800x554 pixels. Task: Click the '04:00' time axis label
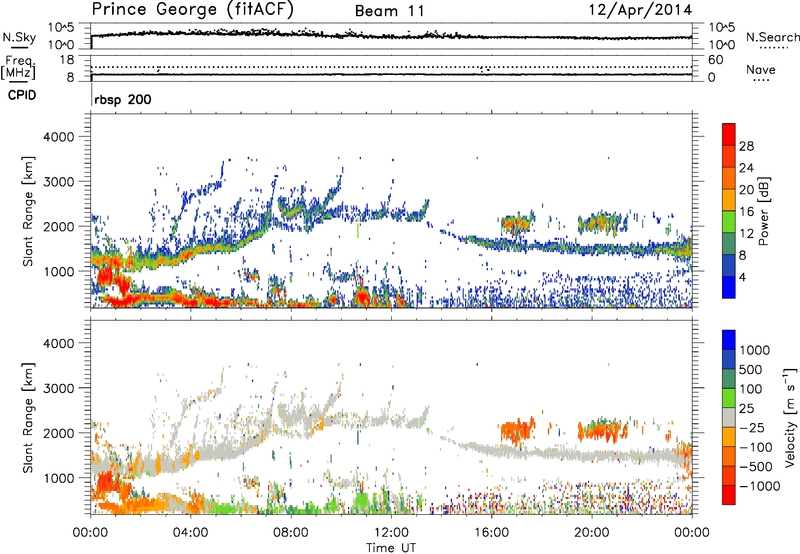click(191, 533)
